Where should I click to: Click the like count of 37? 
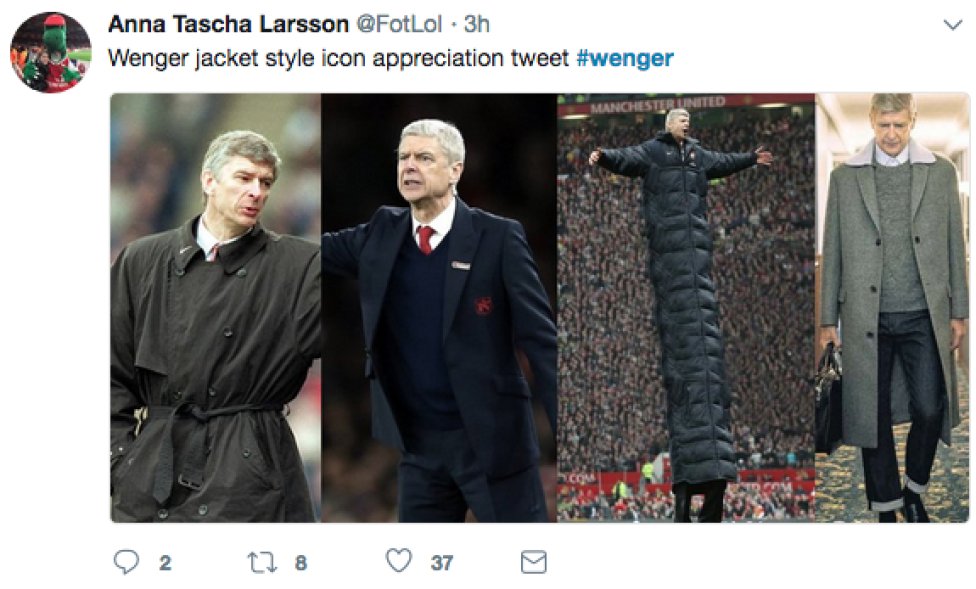tap(442, 563)
